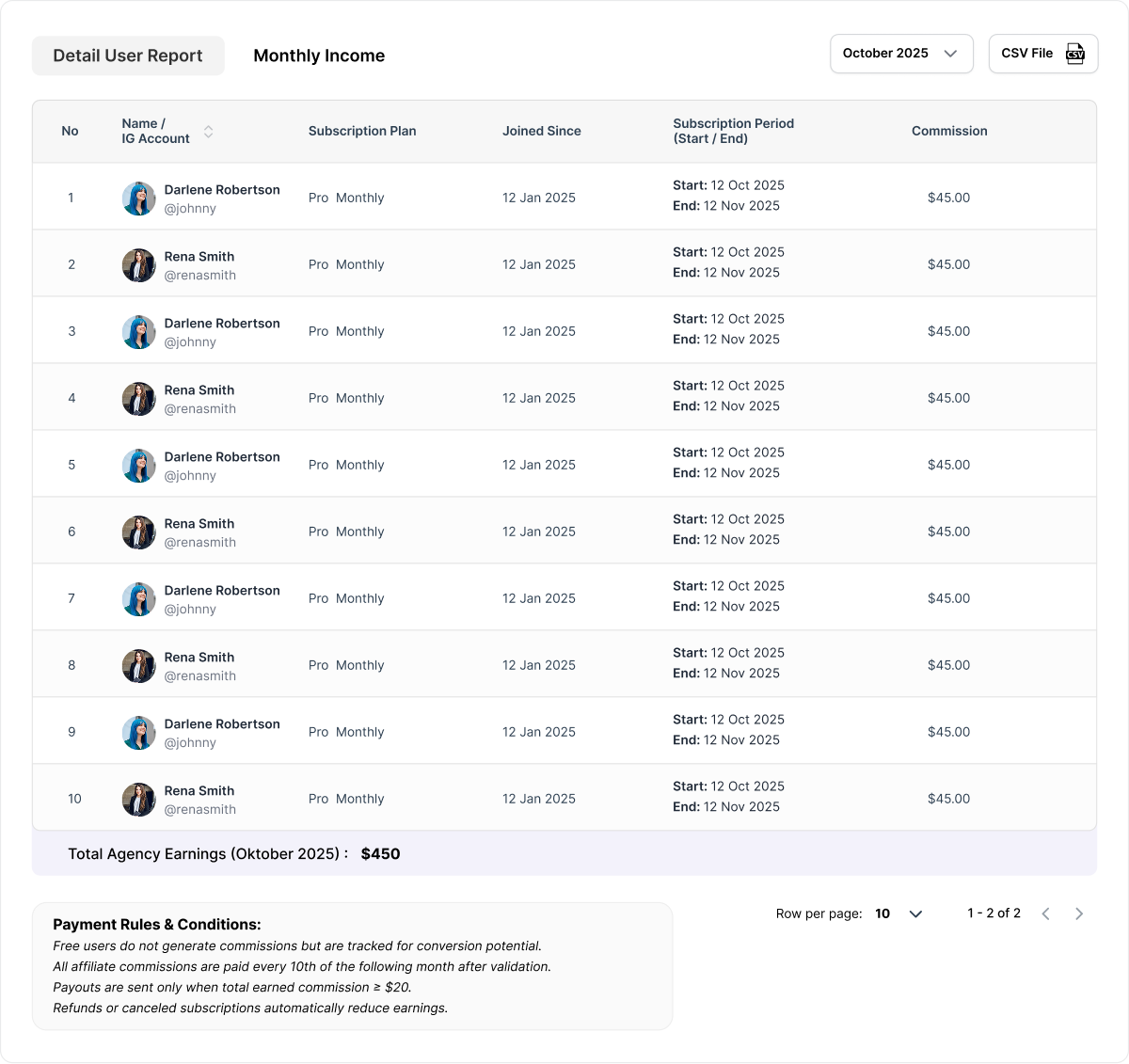Select $45.00 commission in row 7
Screen dimensions: 1129x1064
pyautogui.click(x=948, y=598)
